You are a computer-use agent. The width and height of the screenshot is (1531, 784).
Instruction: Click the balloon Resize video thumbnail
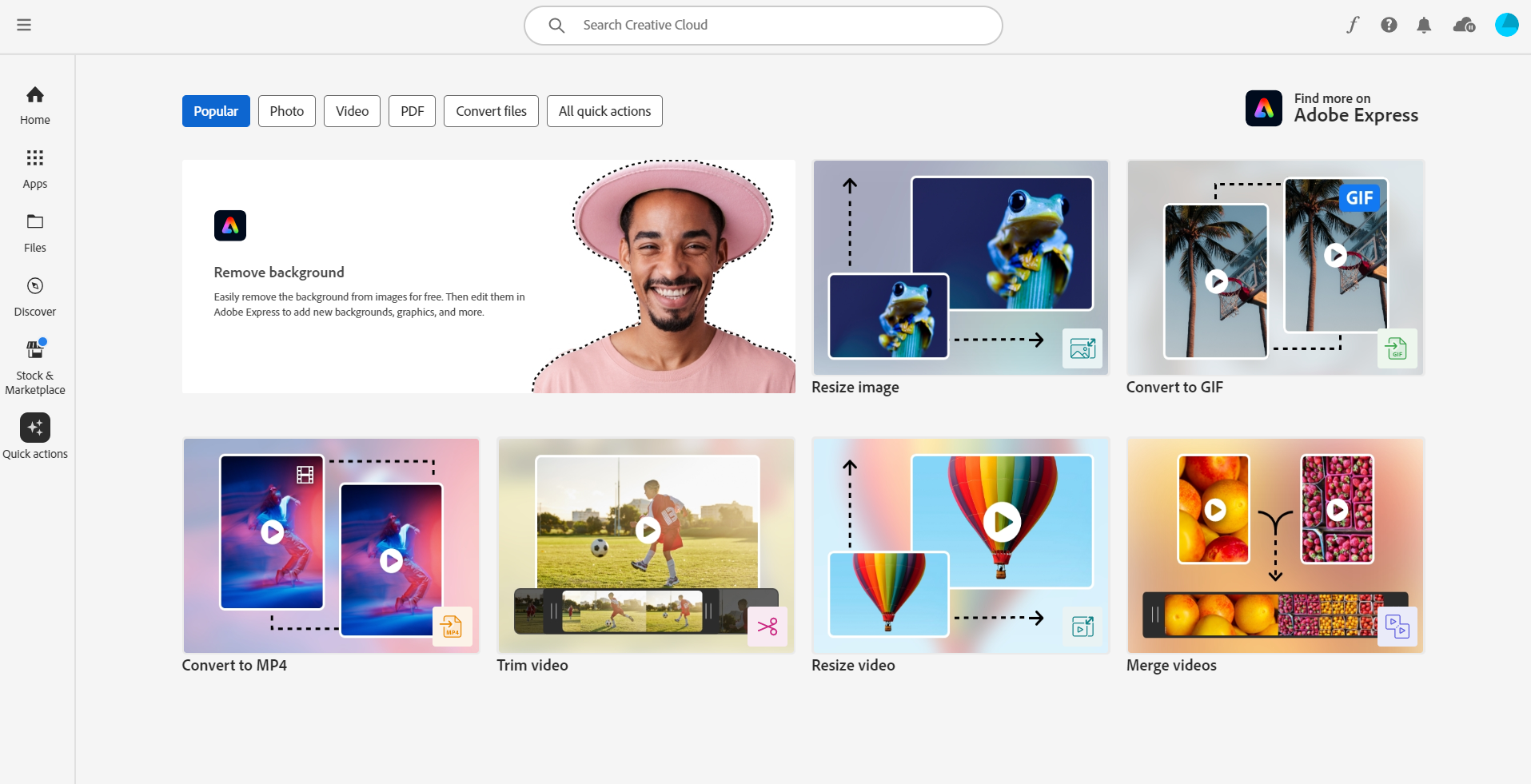click(961, 546)
